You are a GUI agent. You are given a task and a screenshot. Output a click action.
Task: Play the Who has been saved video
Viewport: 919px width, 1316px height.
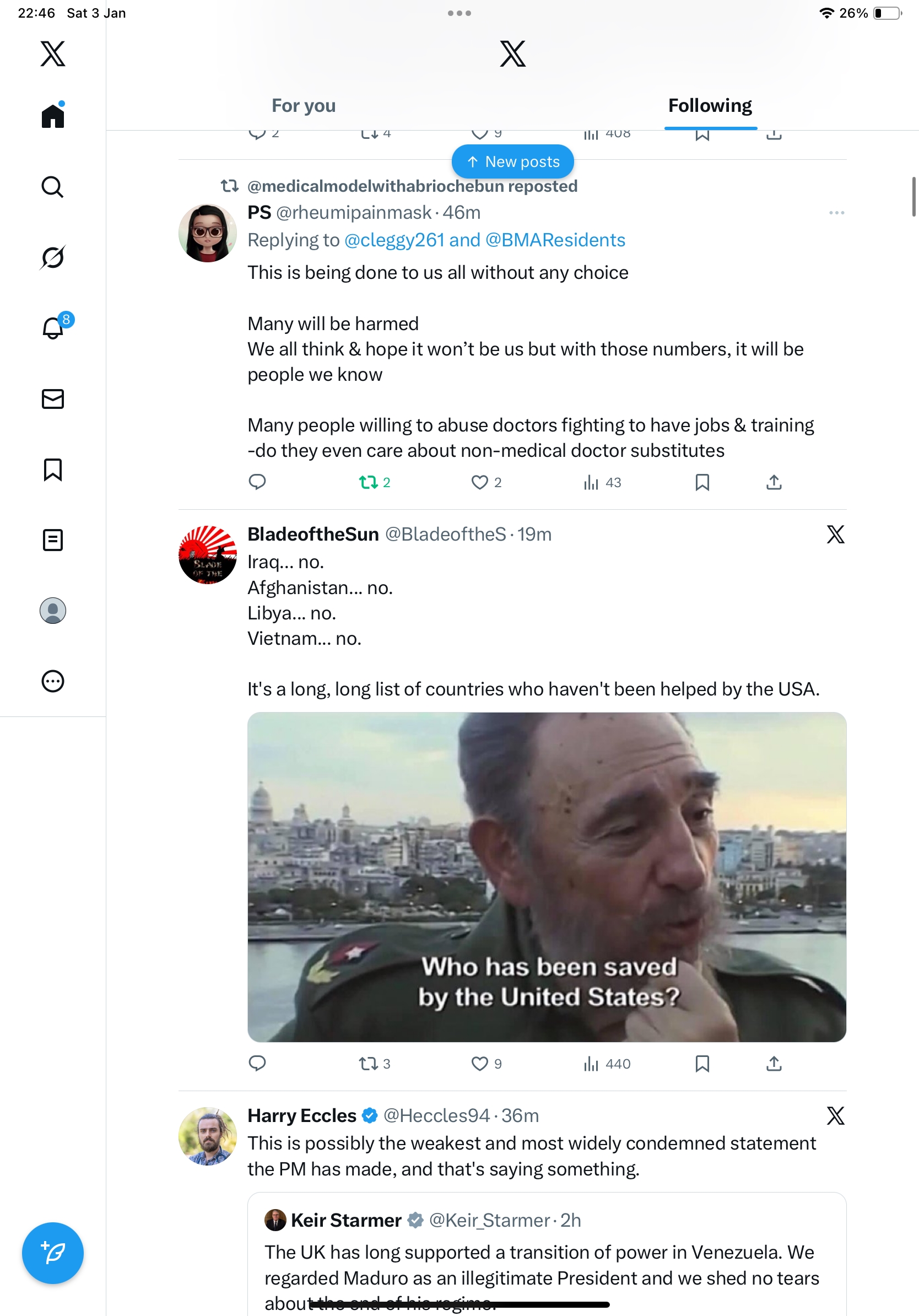click(x=547, y=876)
